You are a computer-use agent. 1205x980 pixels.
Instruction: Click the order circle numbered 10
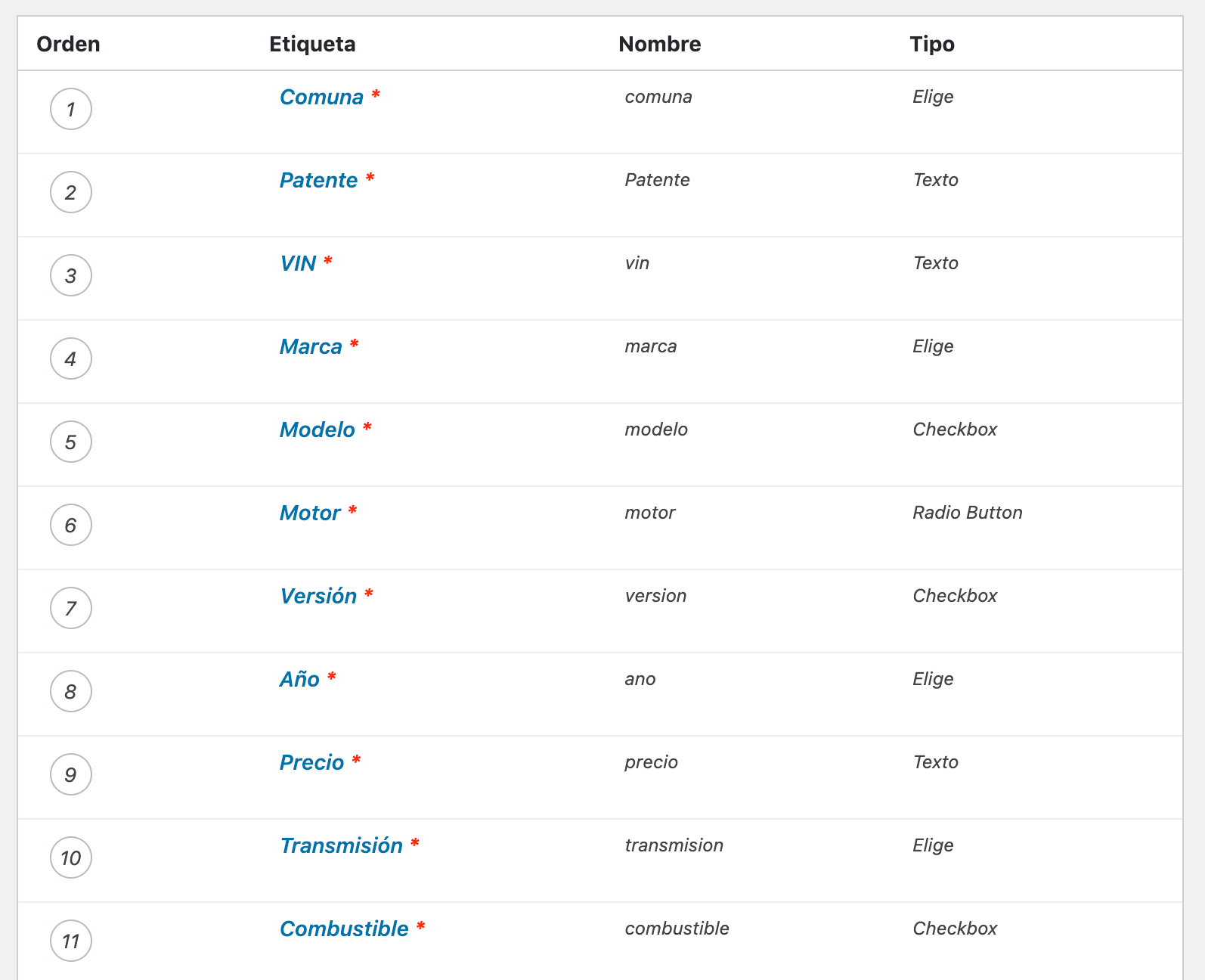71,857
